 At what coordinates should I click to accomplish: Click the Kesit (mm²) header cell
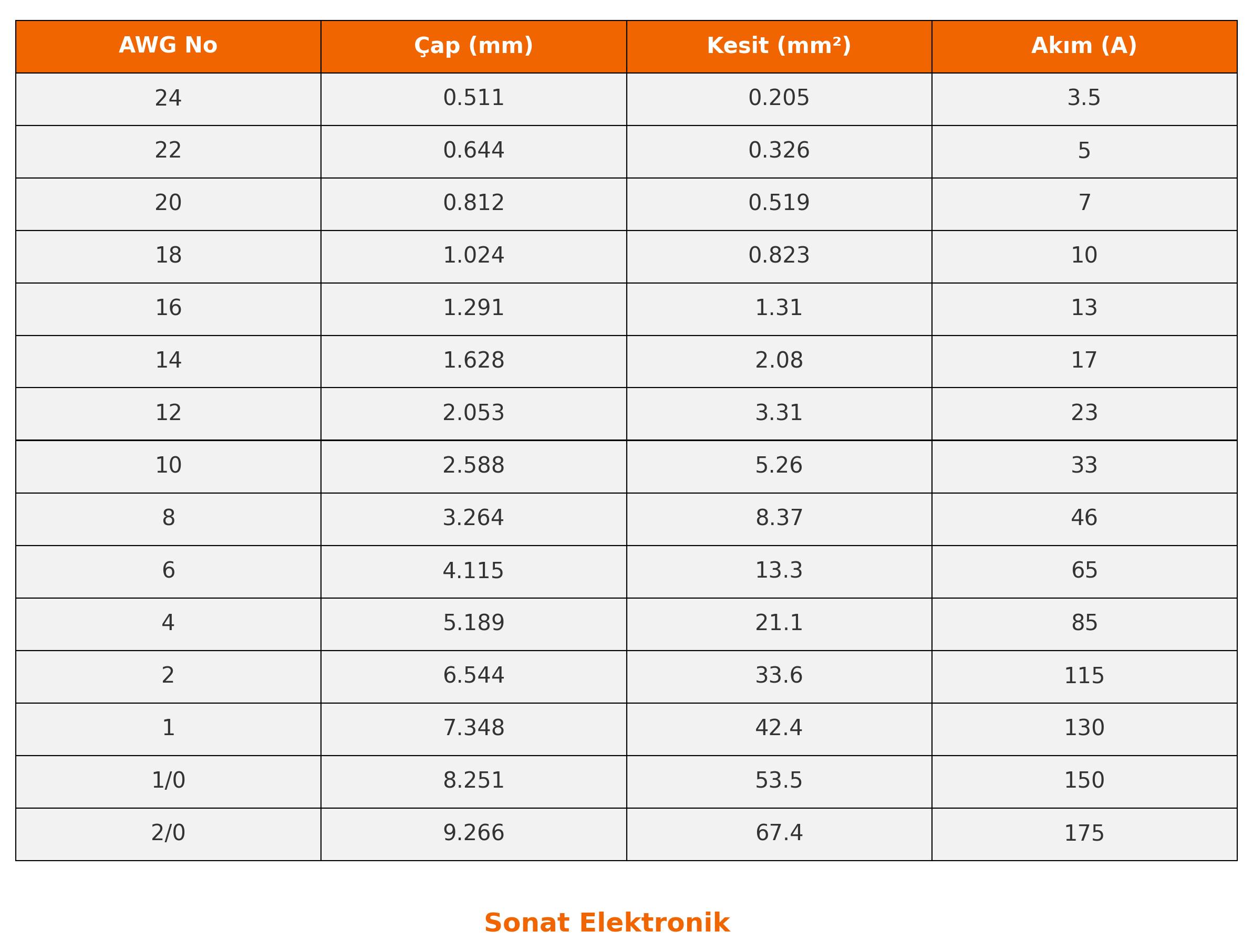tap(779, 46)
